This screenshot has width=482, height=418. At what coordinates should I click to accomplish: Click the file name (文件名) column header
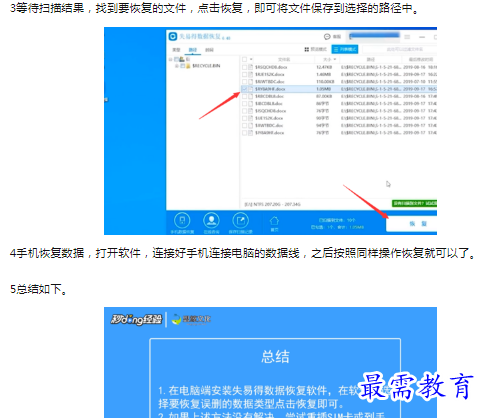pos(284,59)
